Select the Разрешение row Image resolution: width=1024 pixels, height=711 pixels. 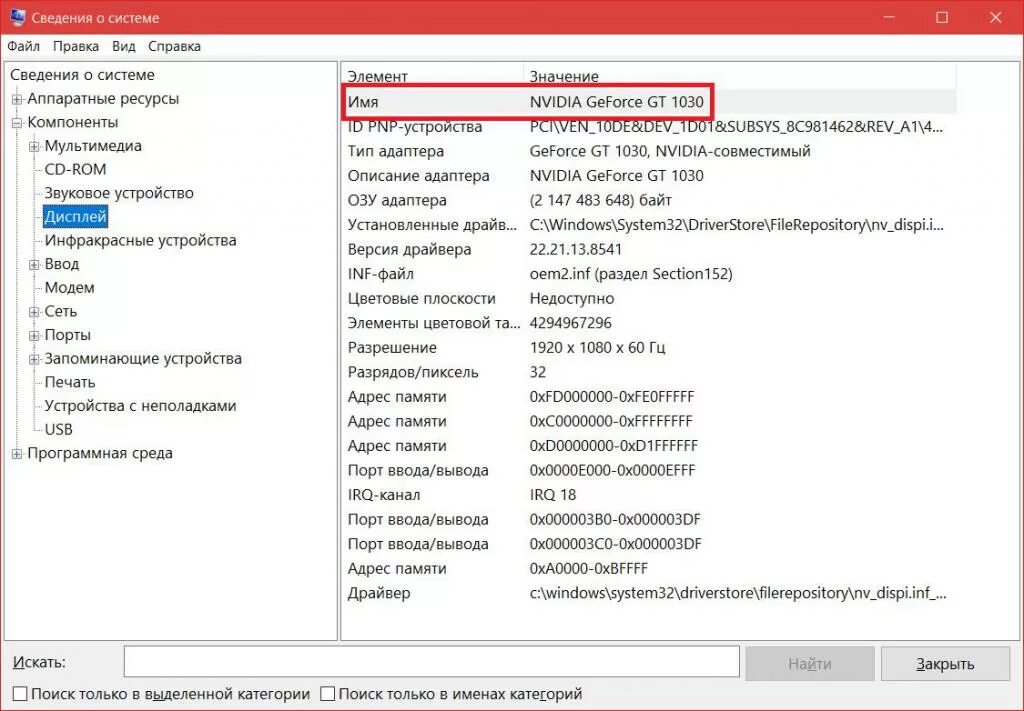650,348
